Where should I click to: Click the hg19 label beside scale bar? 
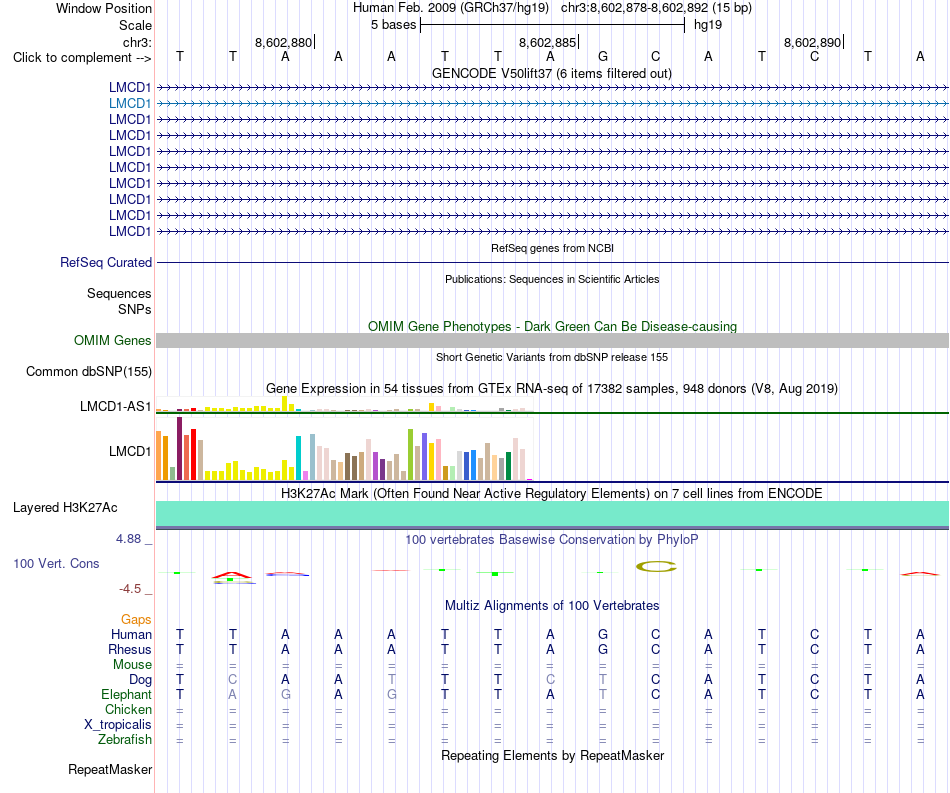[x=708, y=25]
